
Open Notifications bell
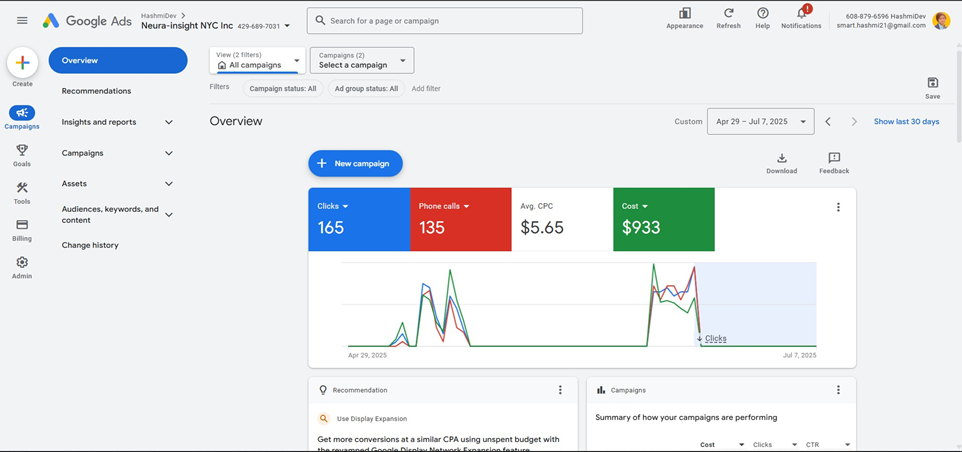[x=801, y=13]
